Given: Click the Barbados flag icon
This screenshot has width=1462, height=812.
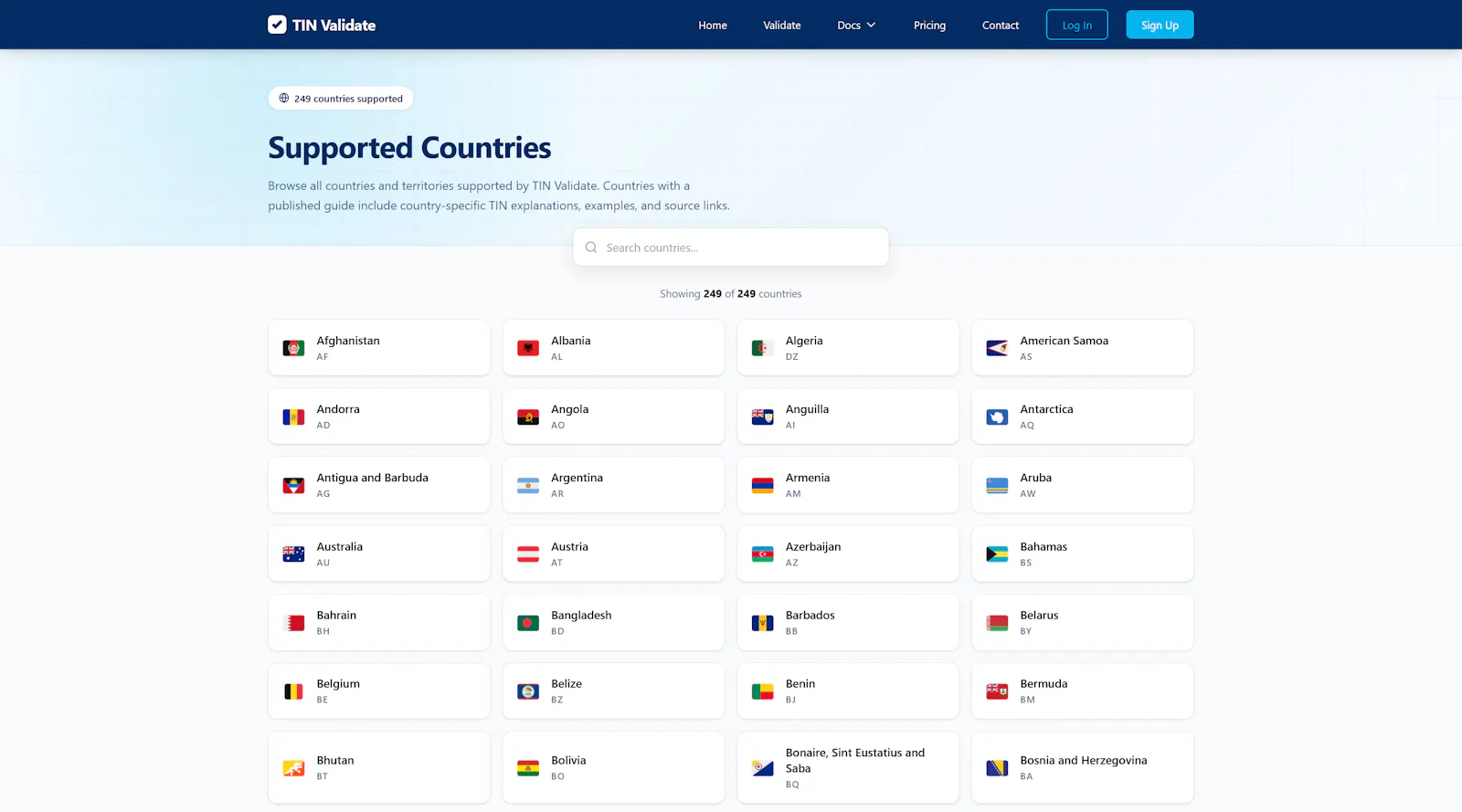Looking at the screenshot, I should [x=763, y=623].
